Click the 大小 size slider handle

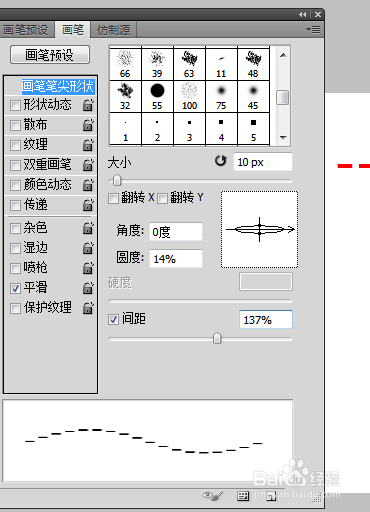pos(117,180)
